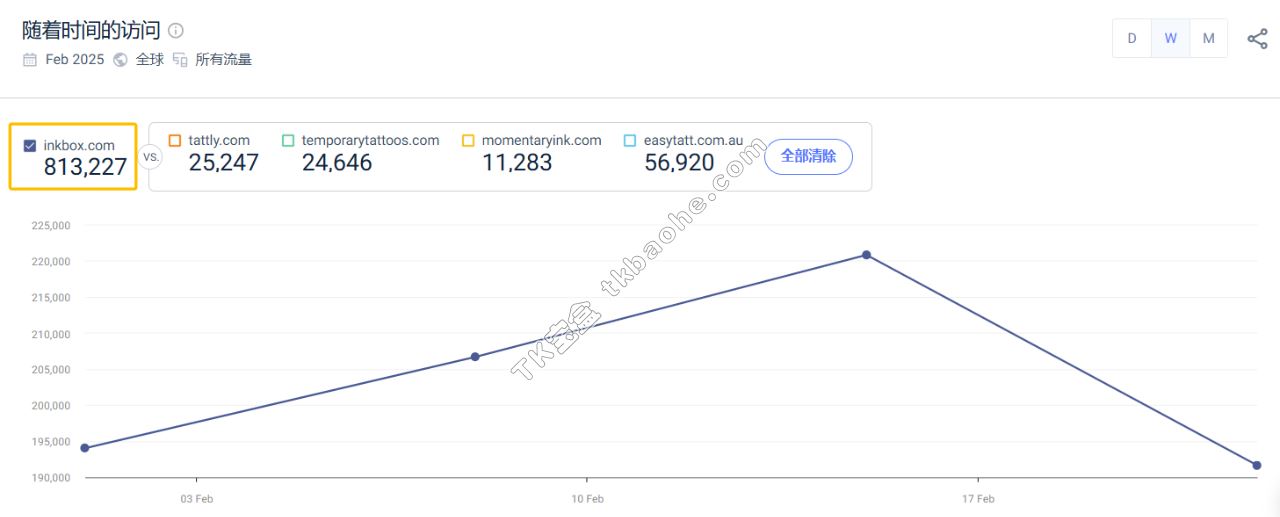Click the peak data point on chart

pos(866,255)
